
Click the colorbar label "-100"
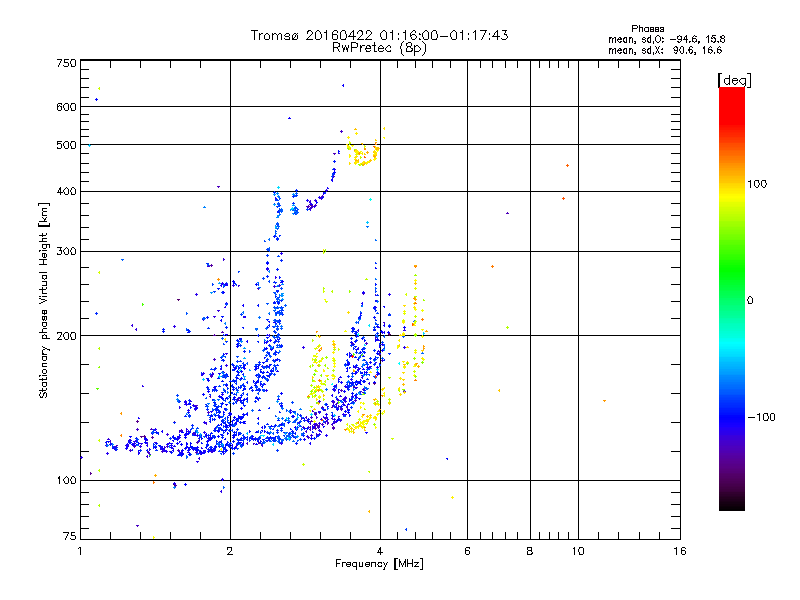click(x=761, y=417)
